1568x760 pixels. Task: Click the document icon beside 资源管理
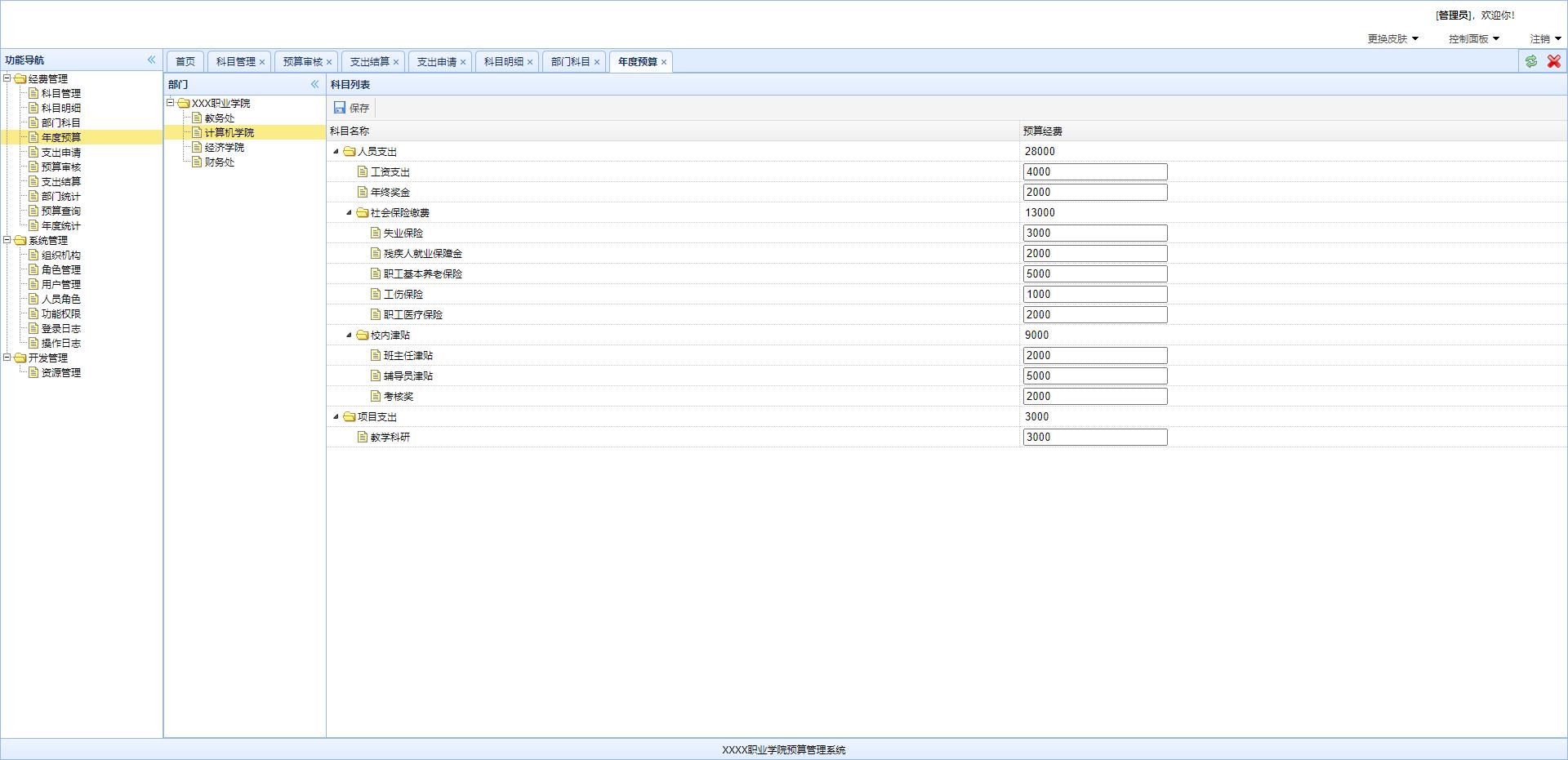(x=33, y=372)
